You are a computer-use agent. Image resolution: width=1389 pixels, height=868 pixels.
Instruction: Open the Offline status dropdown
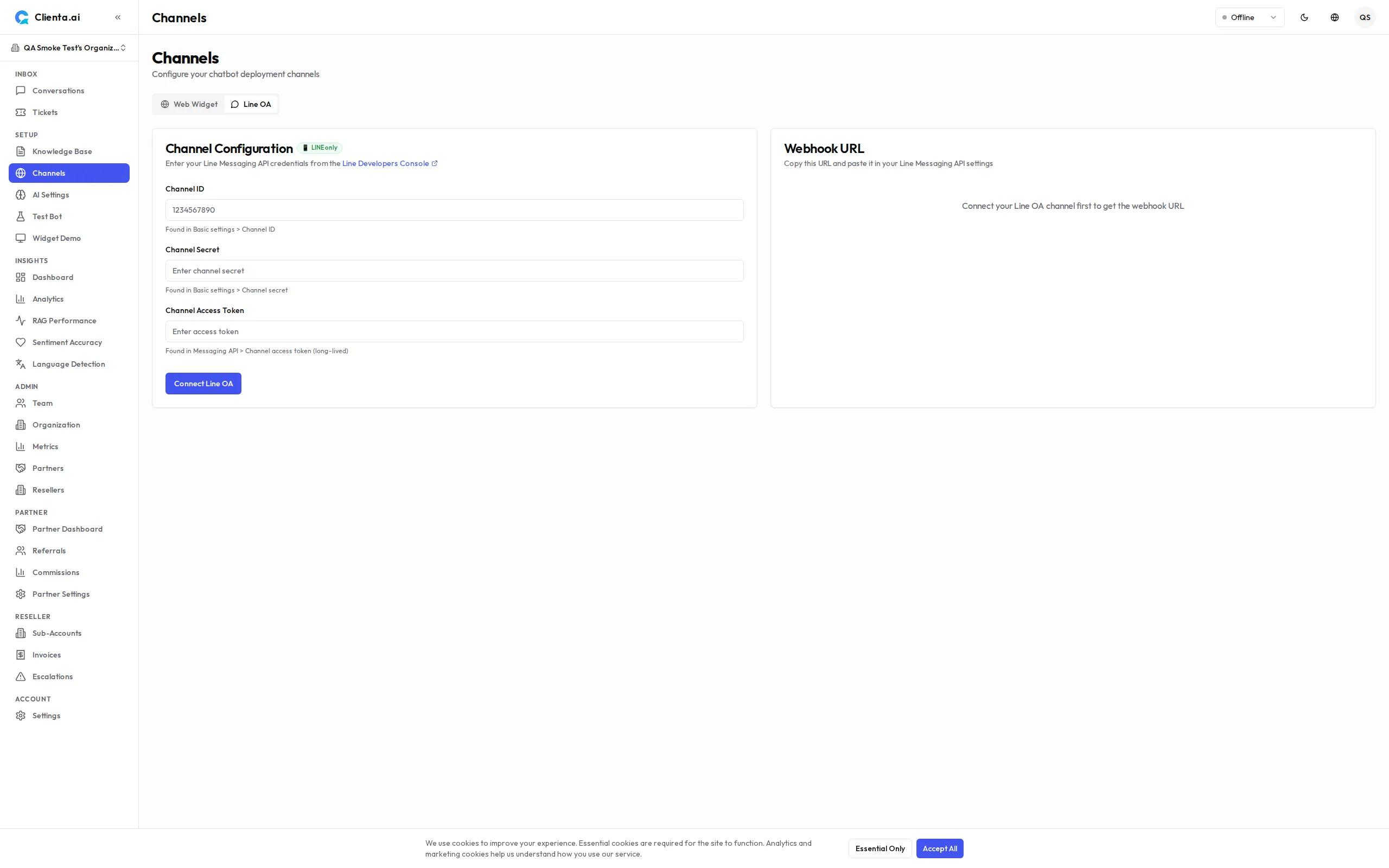click(1250, 17)
